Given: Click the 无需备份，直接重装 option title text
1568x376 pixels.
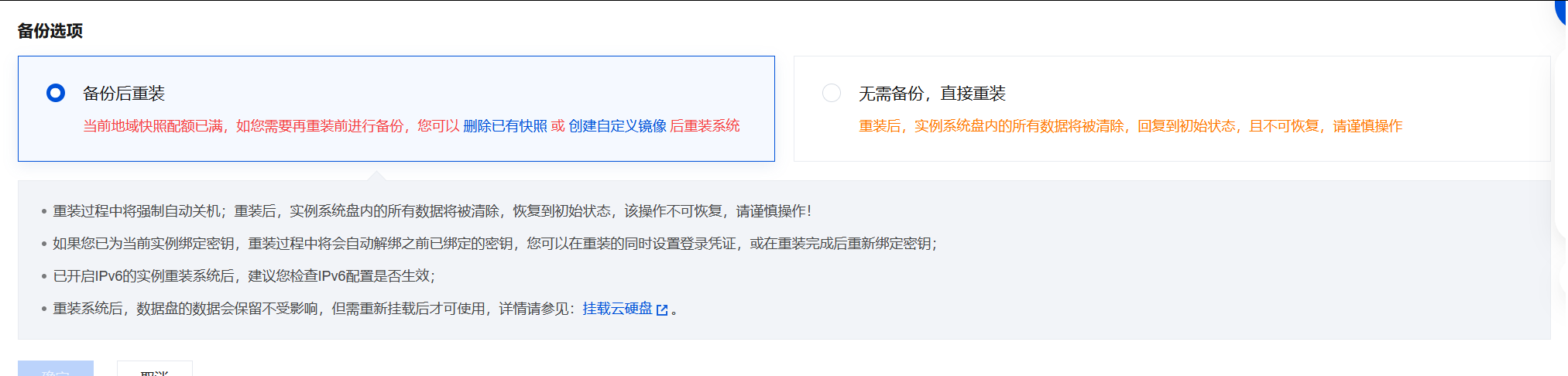Looking at the screenshot, I should pyautogui.click(x=932, y=94).
